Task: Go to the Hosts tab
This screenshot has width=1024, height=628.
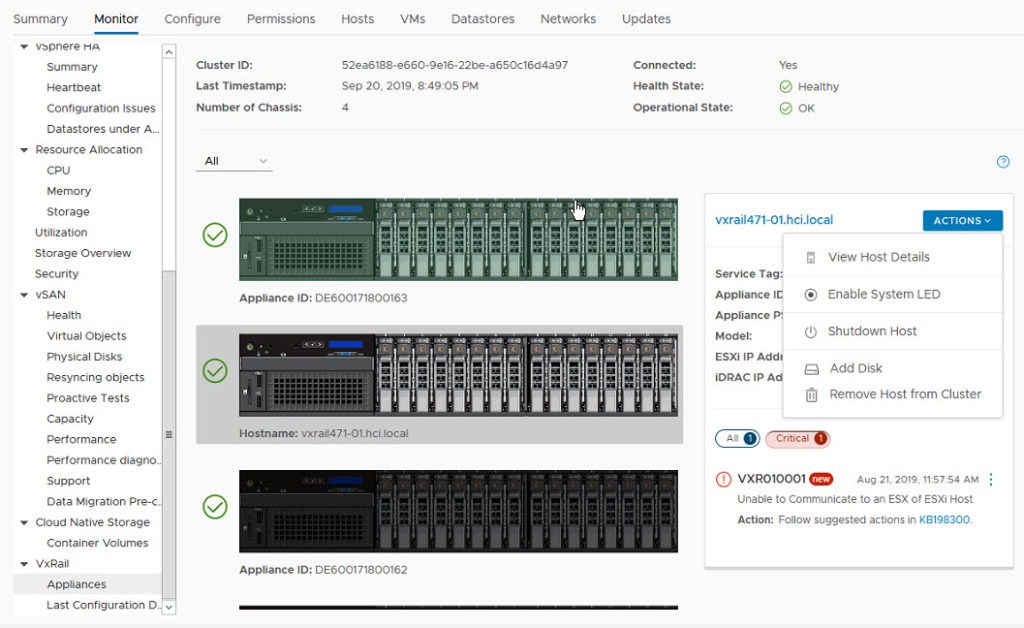Action: point(358,19)
